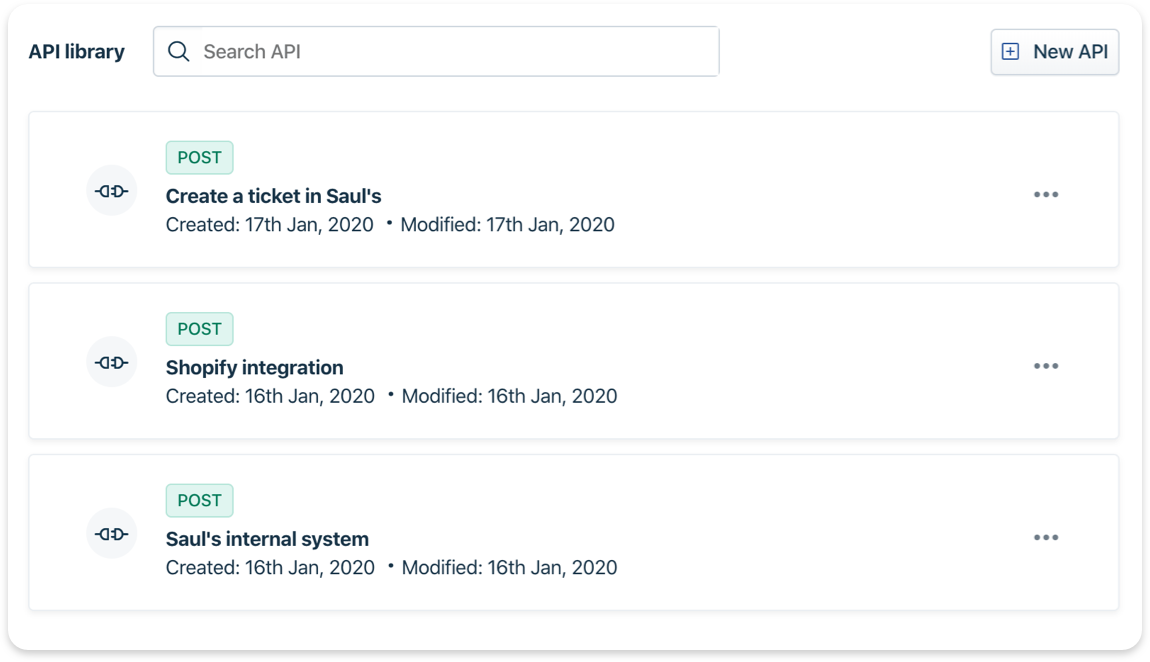1150x662 pixels.
Task: Open more options for Saul's internal system
Action: pos(1046,538)
